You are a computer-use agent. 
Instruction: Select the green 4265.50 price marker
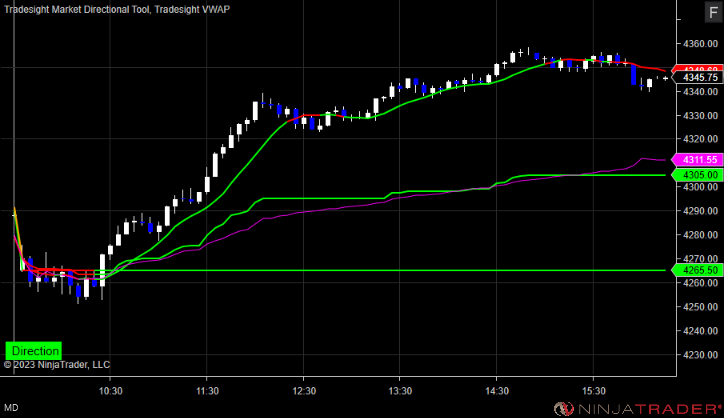coord(697,270)
